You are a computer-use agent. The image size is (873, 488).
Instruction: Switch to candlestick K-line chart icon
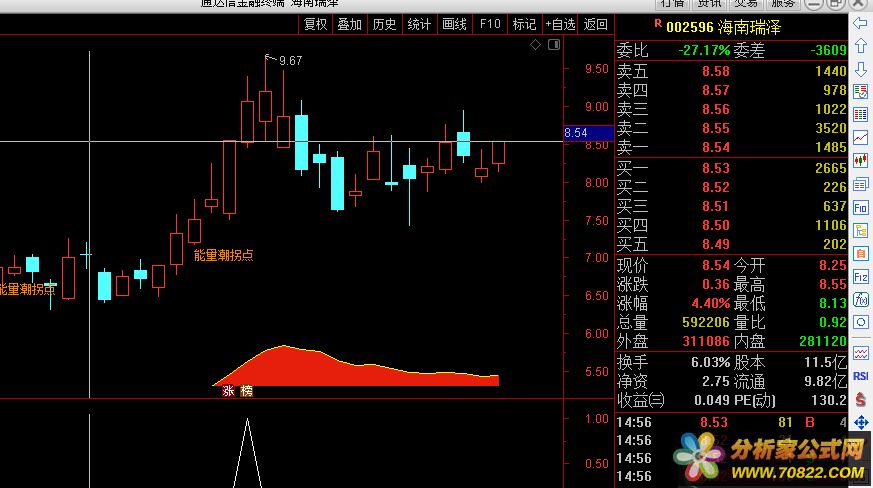pos(860,160)
